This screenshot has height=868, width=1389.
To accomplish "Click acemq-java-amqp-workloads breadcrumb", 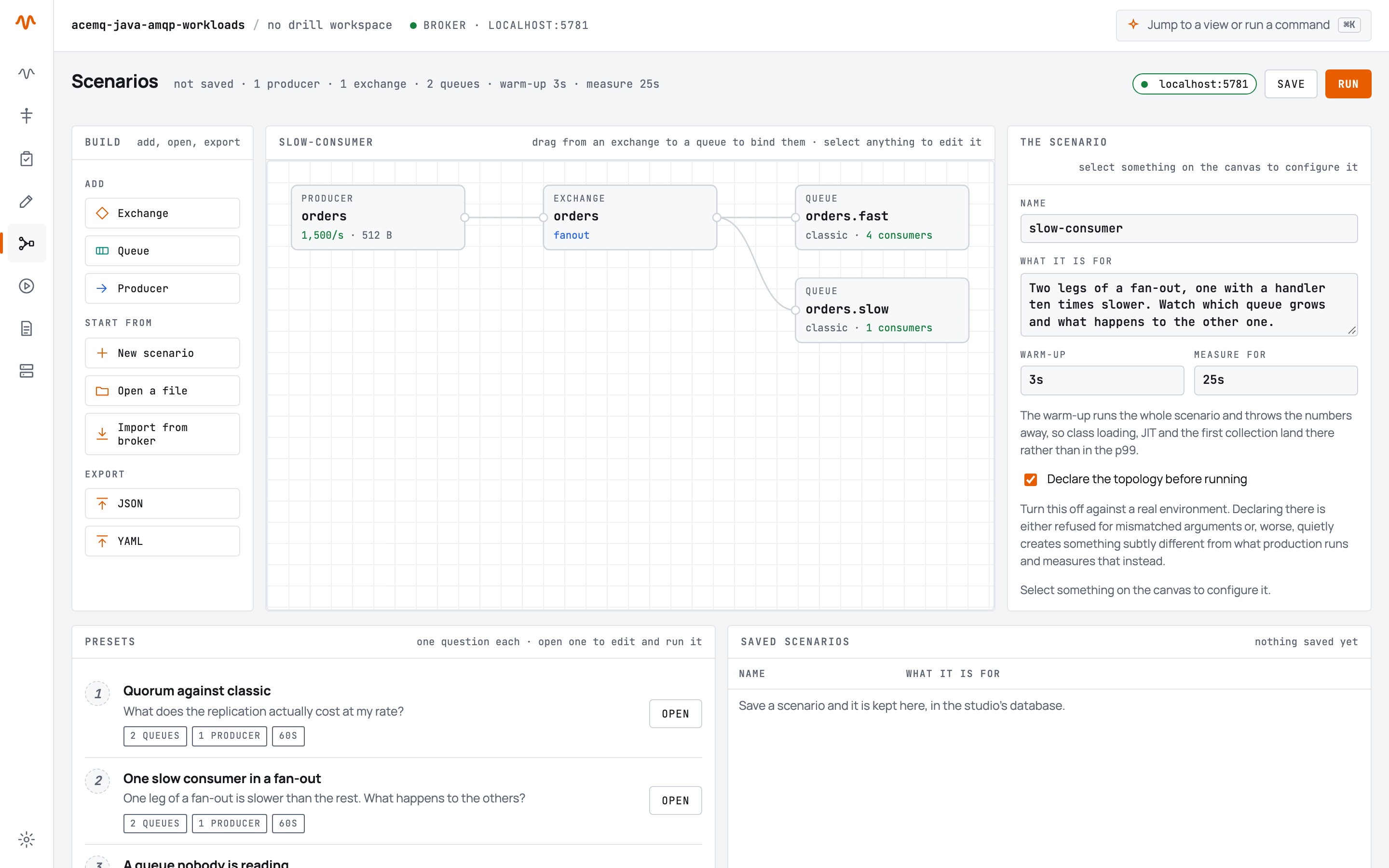I will coord(158,25).
